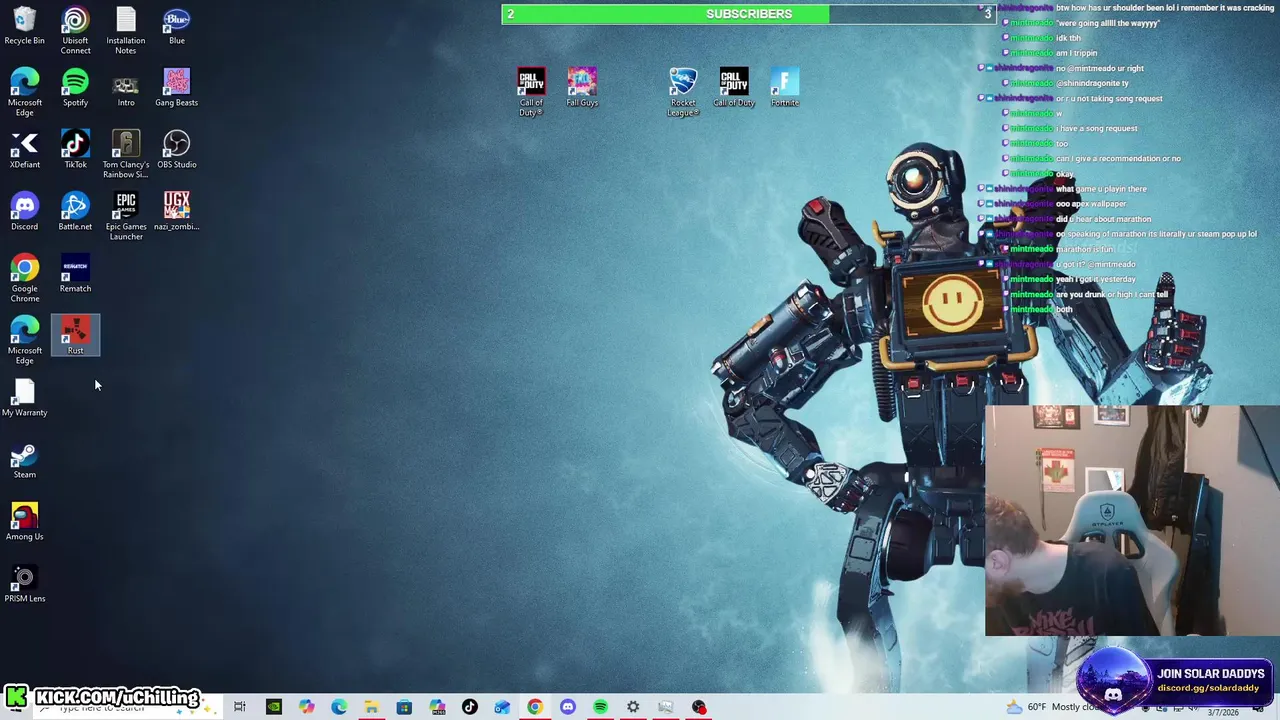Viewport: 1280px width, 720px height.
Task: Switch to Spotify on the taskbar
Action: 600,707
